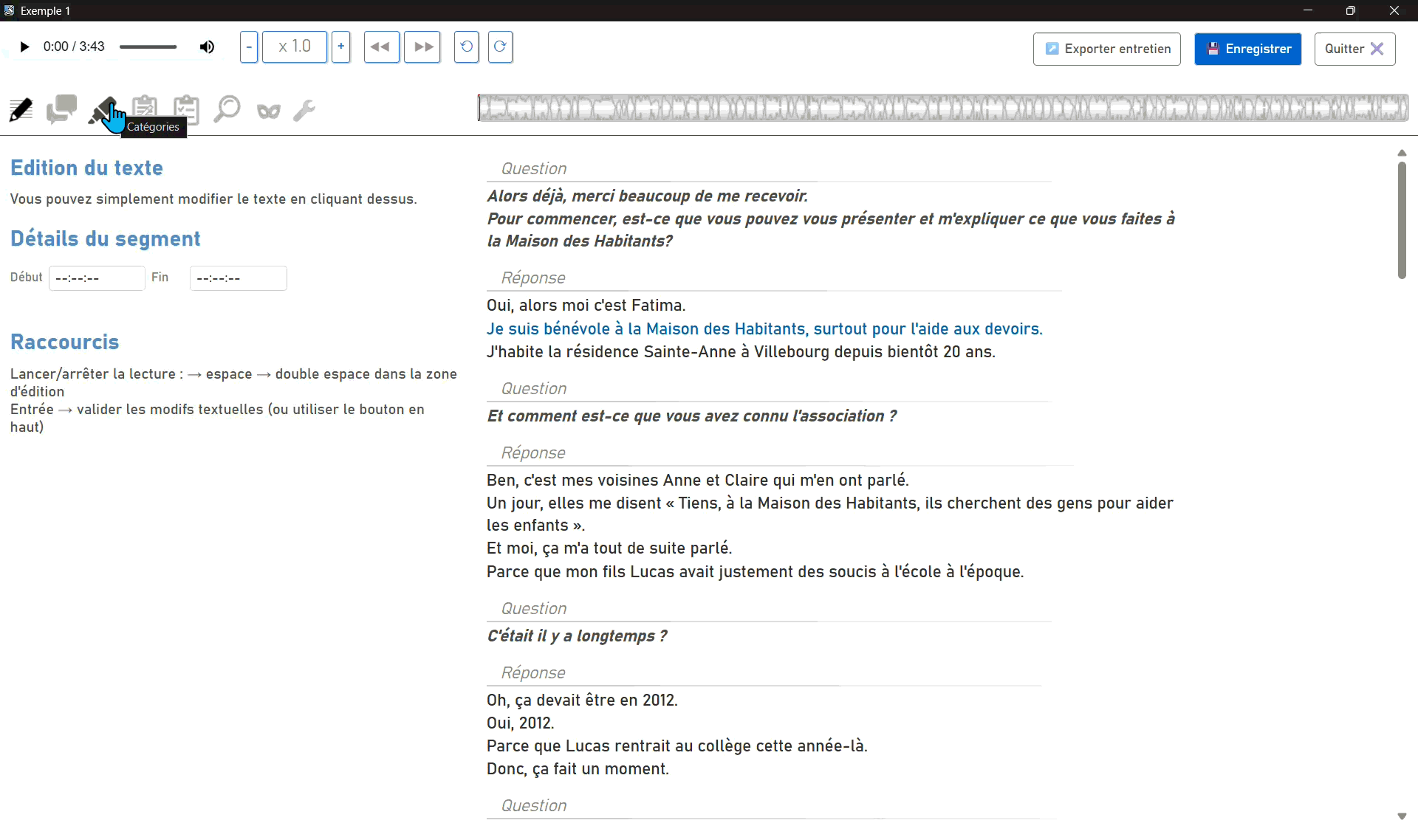
Task: Open the clipboard with pencil notes tool
Action: click(x=145, y=110)
